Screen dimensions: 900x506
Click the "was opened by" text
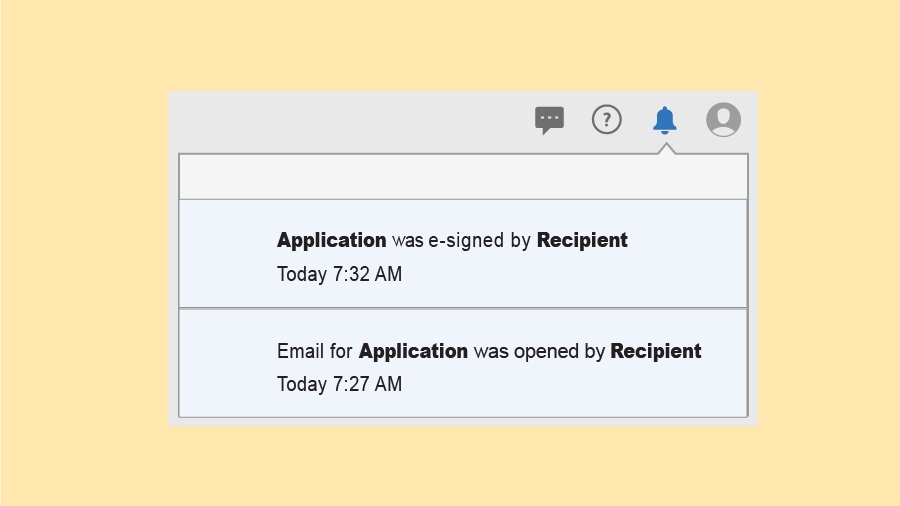click(539, 351)
